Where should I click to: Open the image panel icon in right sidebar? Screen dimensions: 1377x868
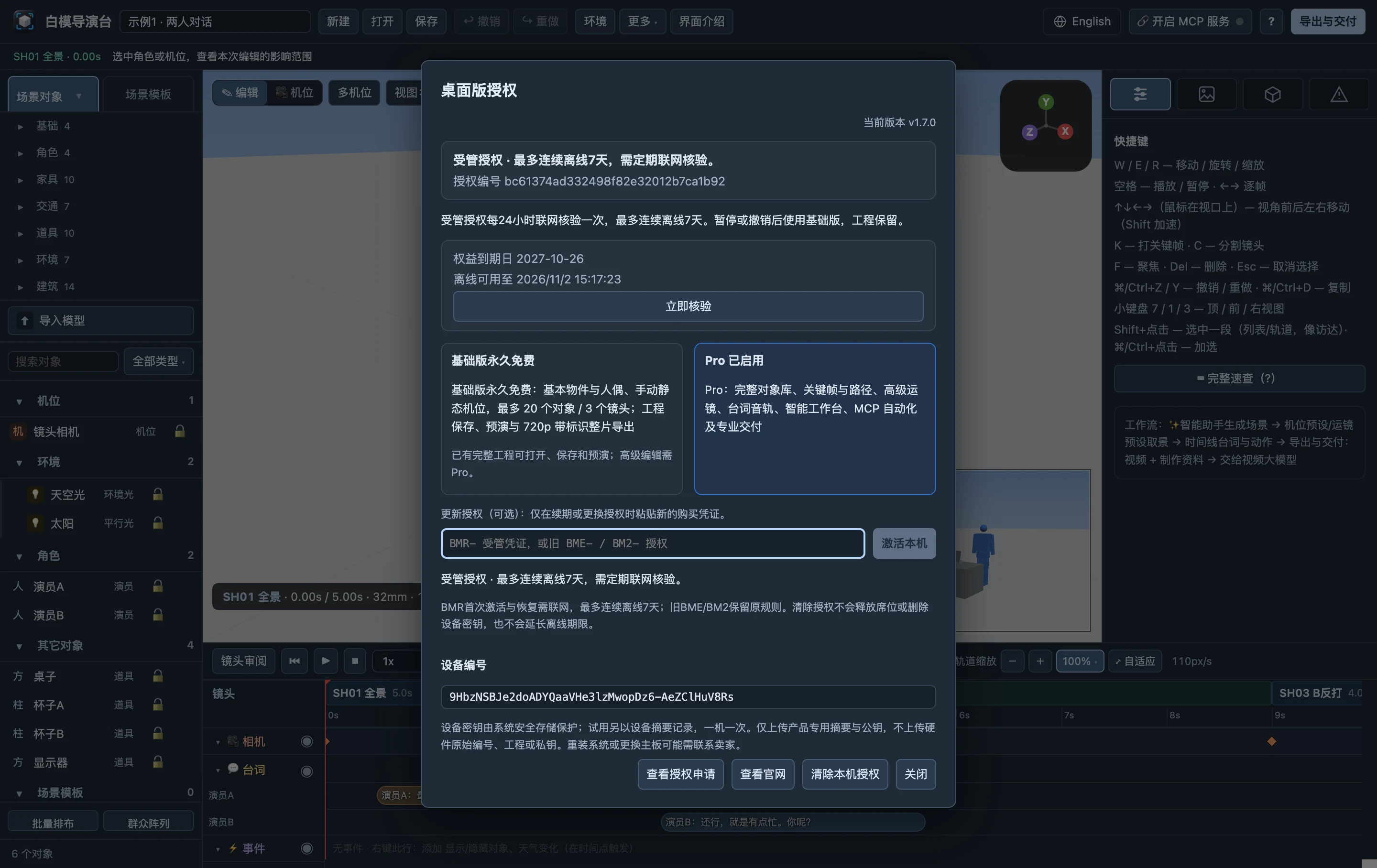tap(1207, 94)
